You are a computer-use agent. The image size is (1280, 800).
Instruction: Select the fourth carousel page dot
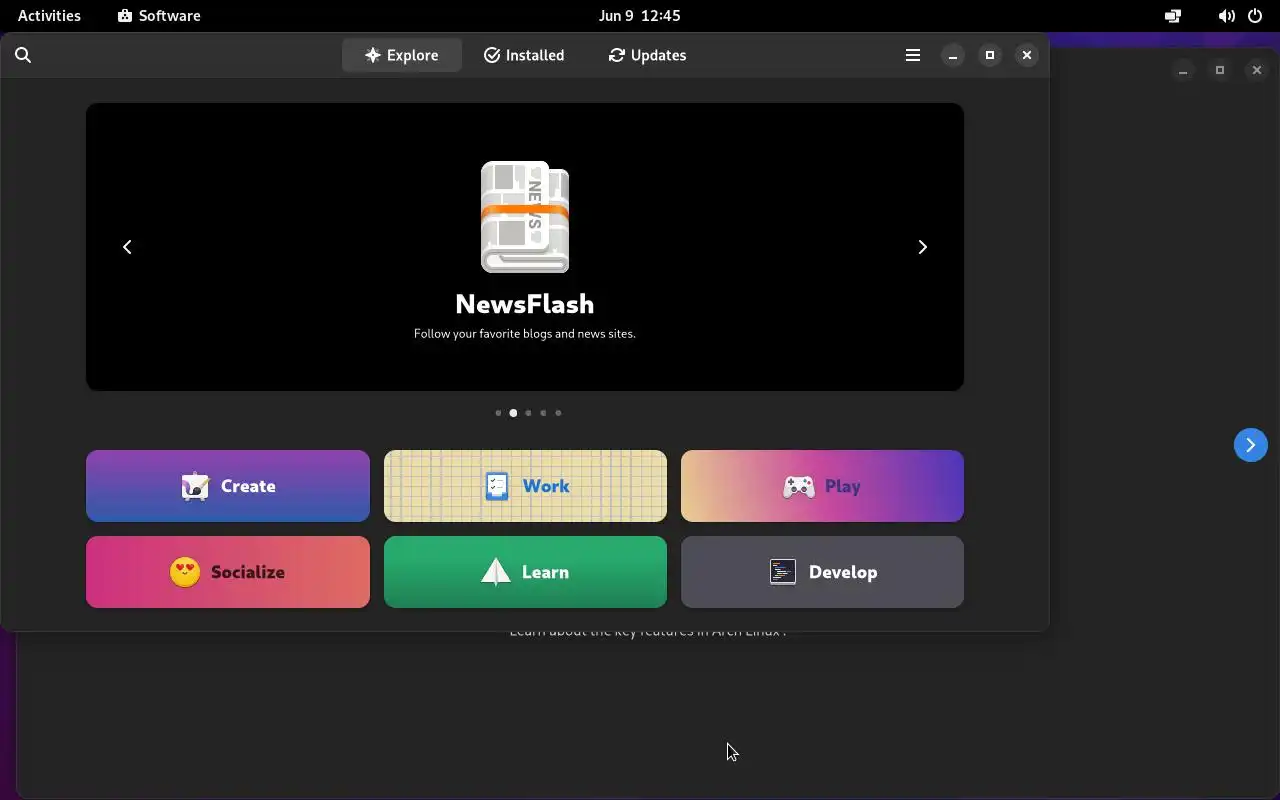click(543, 413)
